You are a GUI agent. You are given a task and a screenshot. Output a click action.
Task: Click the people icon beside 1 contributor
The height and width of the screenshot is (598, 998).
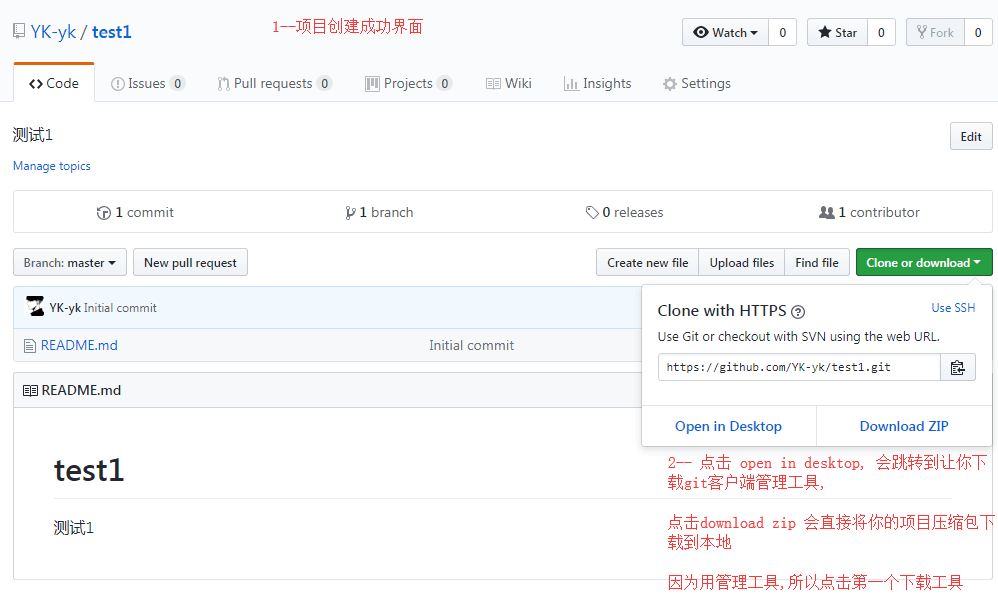pos(826,212)
